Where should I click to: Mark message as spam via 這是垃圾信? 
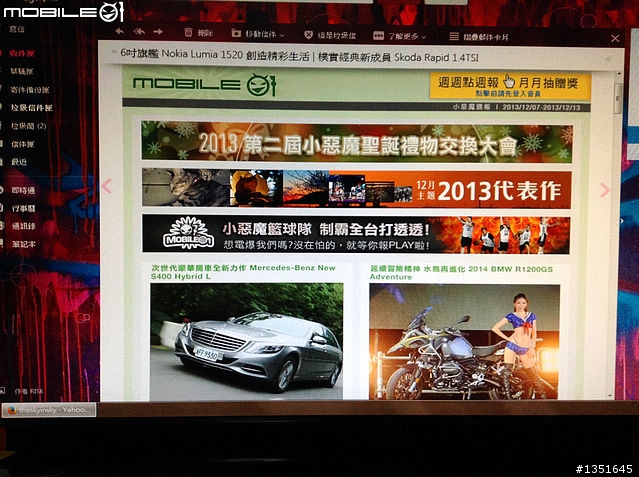pyautogui.click(x=337, y=36)
